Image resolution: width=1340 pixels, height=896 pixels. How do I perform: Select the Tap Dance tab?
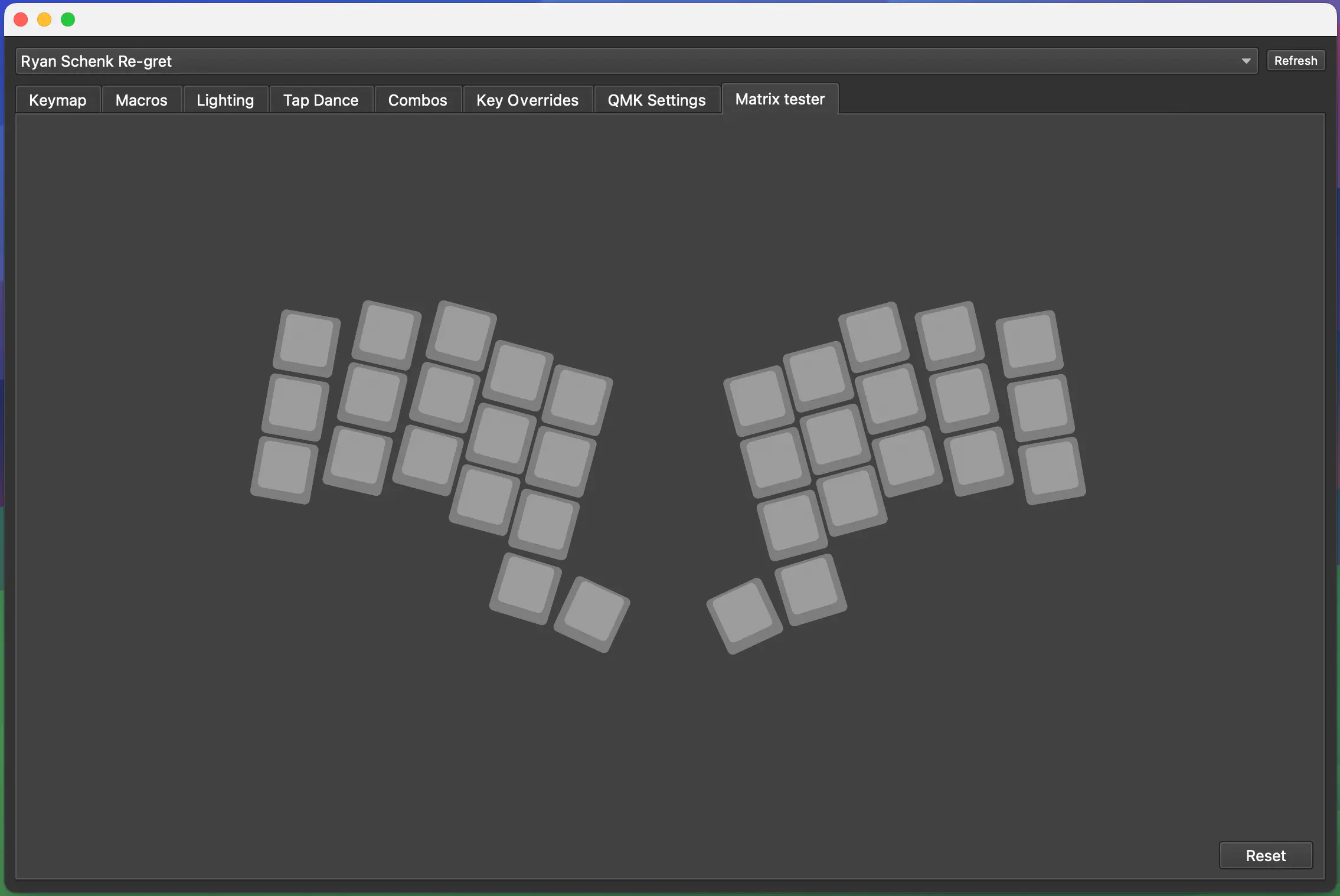(x=321, y=100)
